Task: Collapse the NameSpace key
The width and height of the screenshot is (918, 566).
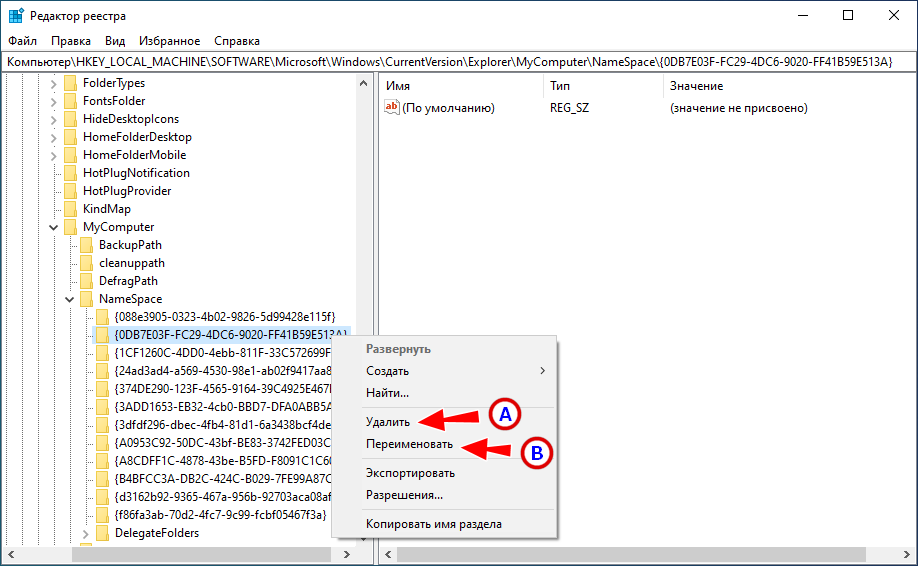Action: (x=69, y=300)
